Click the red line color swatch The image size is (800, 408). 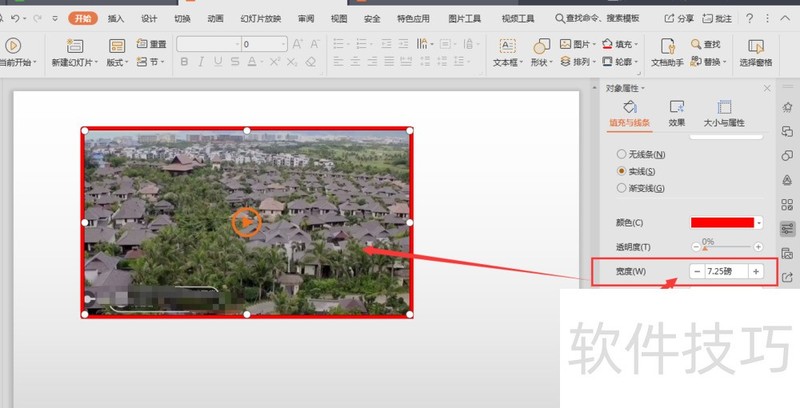(x=722, y=223)
